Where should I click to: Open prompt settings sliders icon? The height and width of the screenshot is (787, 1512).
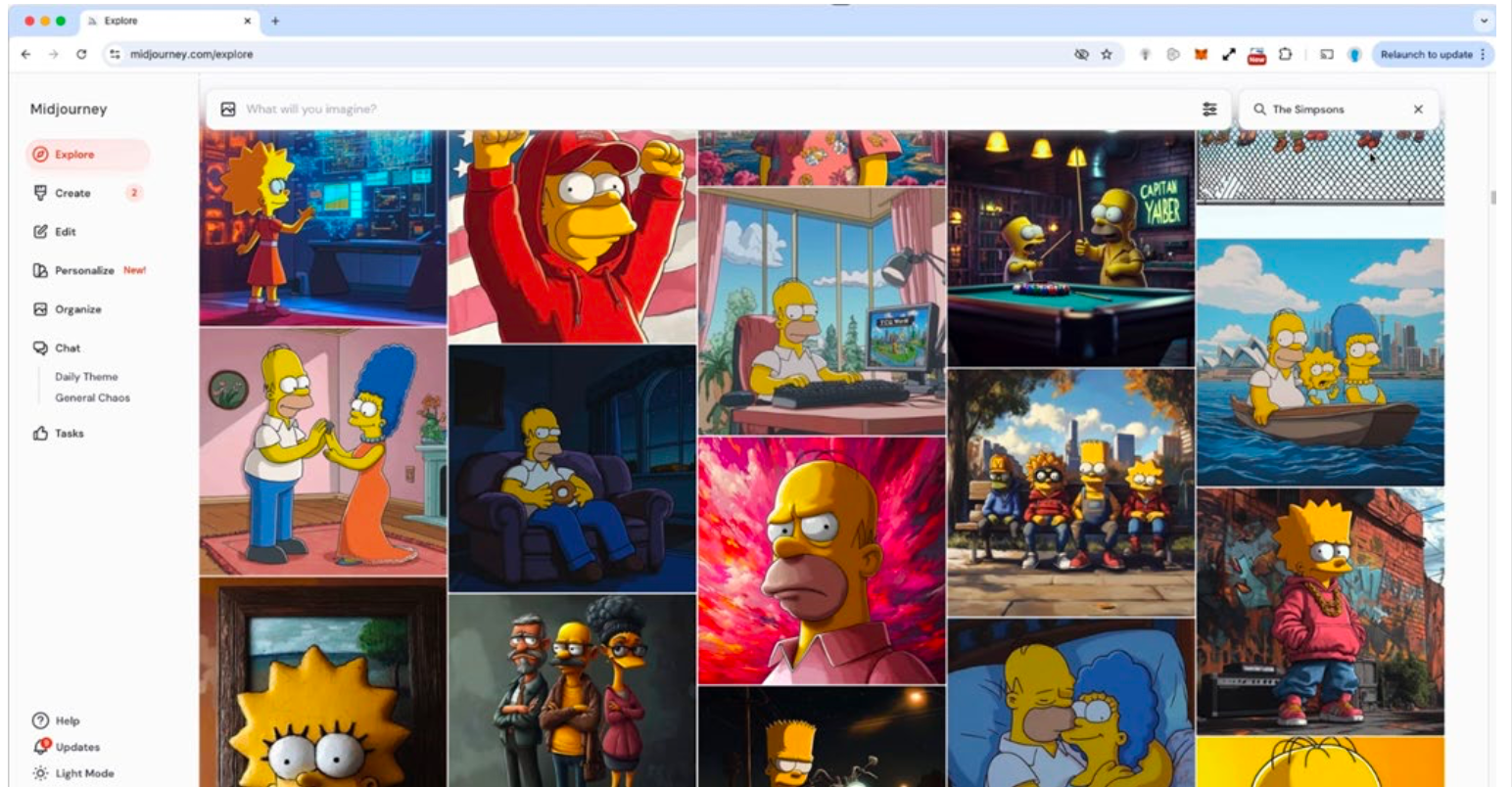pos(1209,110)
